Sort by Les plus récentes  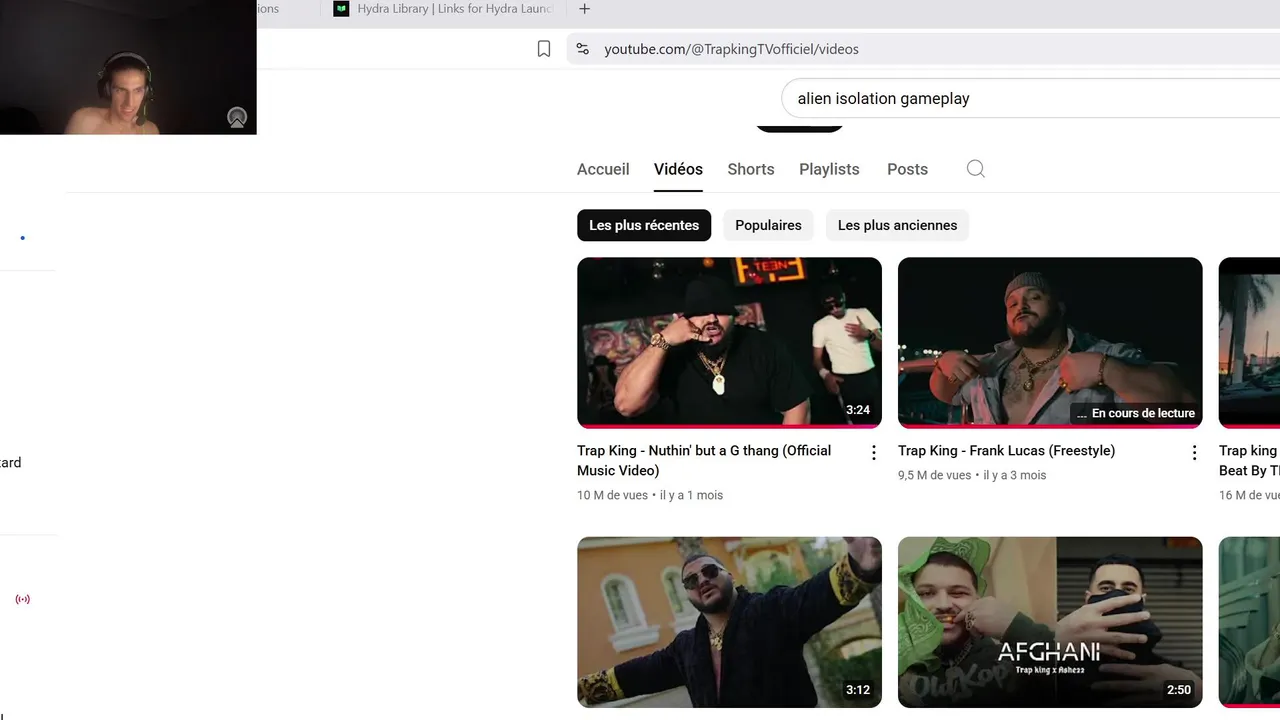point(644,225)
